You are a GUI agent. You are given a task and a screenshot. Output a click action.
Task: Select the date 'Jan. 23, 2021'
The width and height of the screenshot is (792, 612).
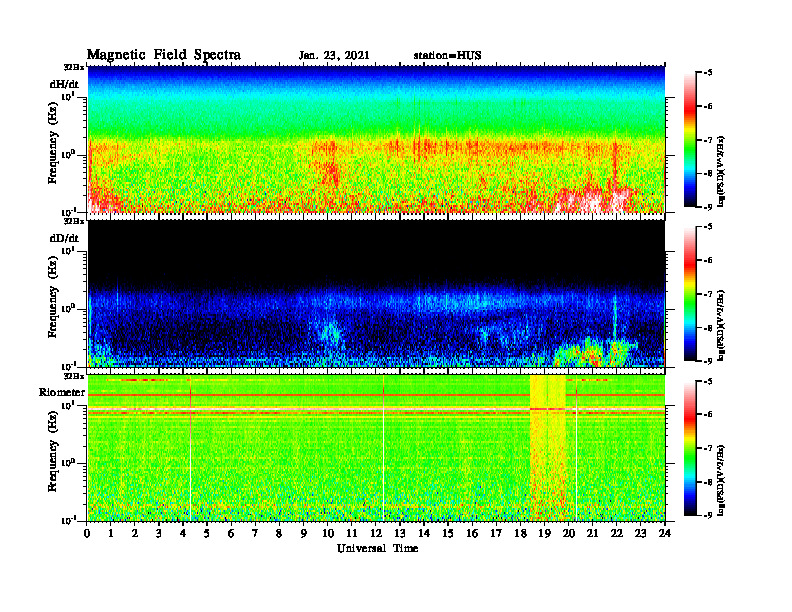(334, 56)
